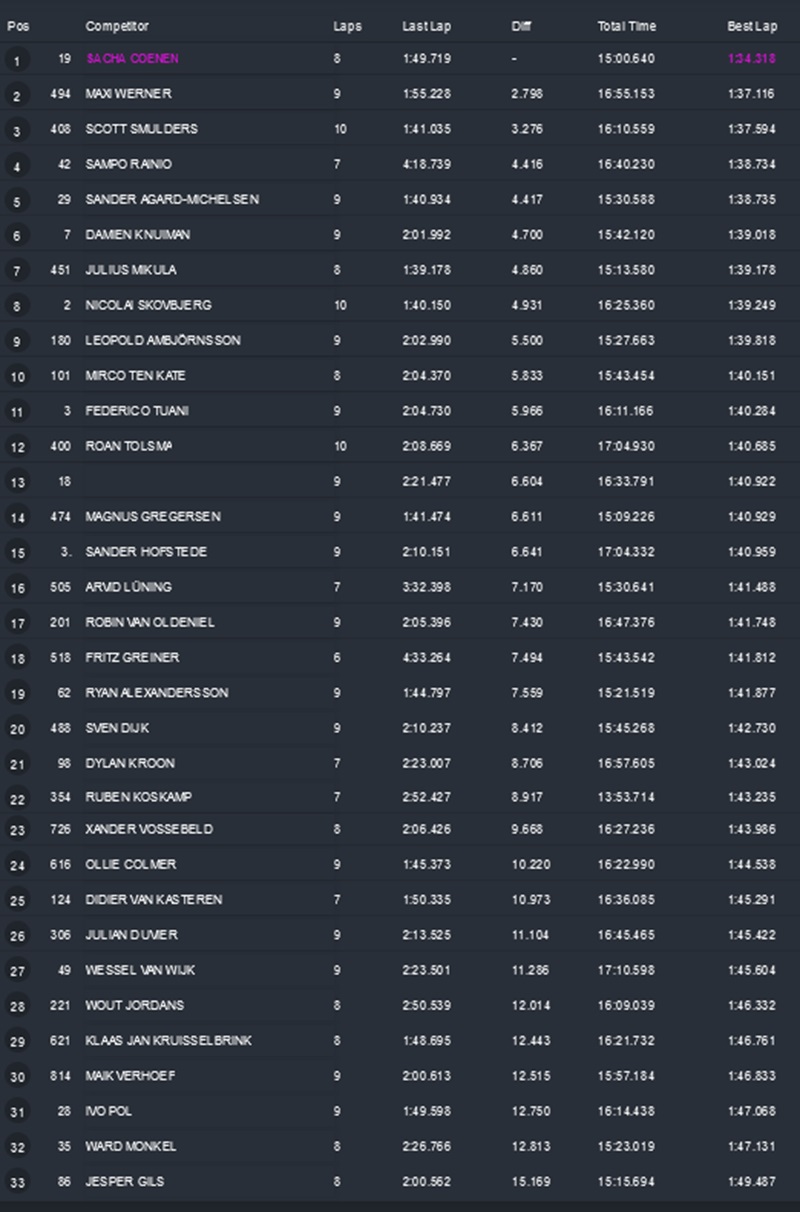Click the Last Lap column header
Image resolution: width=800 pixels, height=1212 pixels.
pos(425,26)
